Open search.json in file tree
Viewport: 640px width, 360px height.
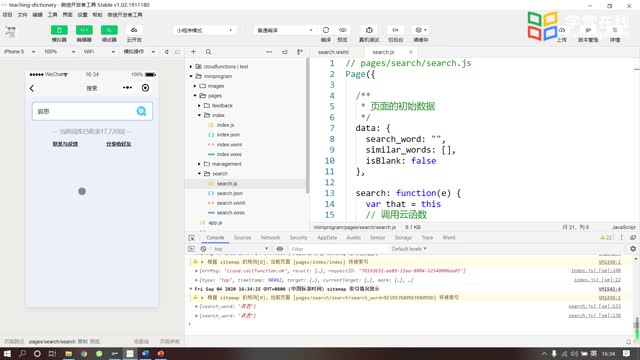[x=229, y=193]
